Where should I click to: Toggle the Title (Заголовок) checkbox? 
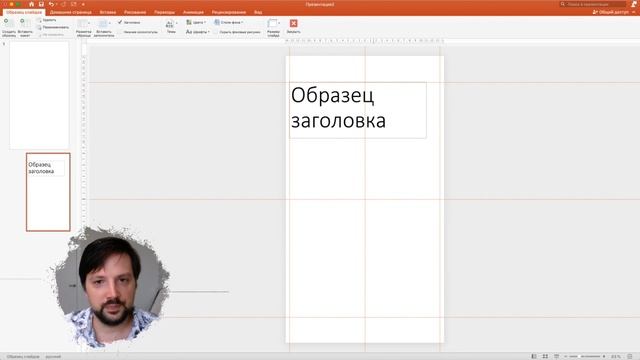tap(120, 22)
